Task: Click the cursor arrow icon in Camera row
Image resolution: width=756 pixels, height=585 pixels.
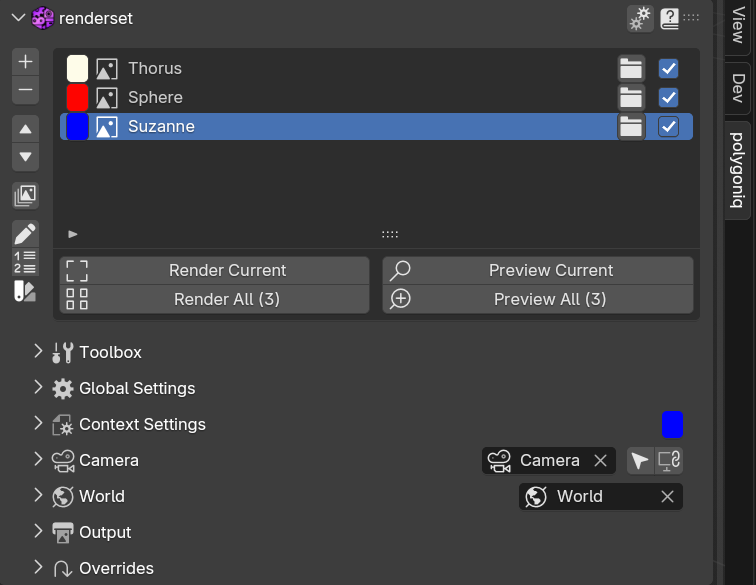Action: click(640, 461)
